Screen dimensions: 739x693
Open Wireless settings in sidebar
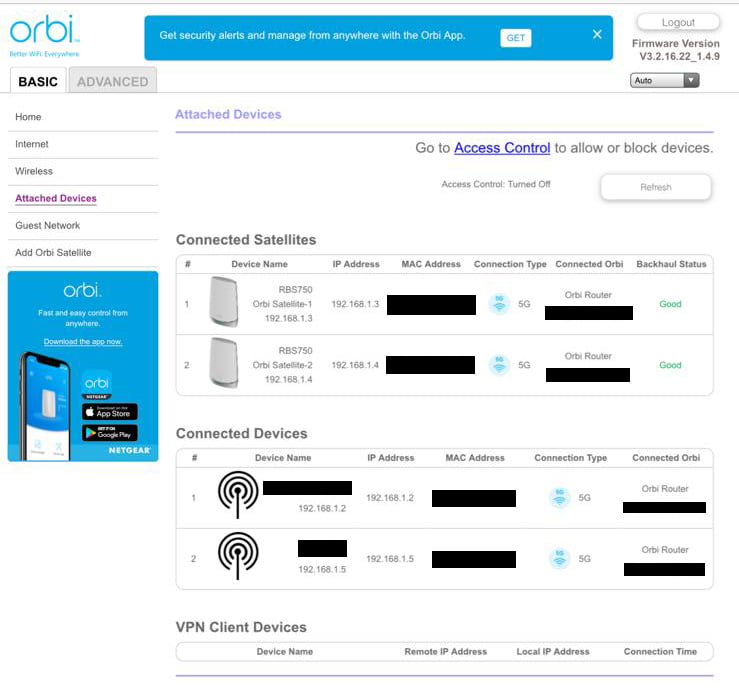tap(34, 171)
